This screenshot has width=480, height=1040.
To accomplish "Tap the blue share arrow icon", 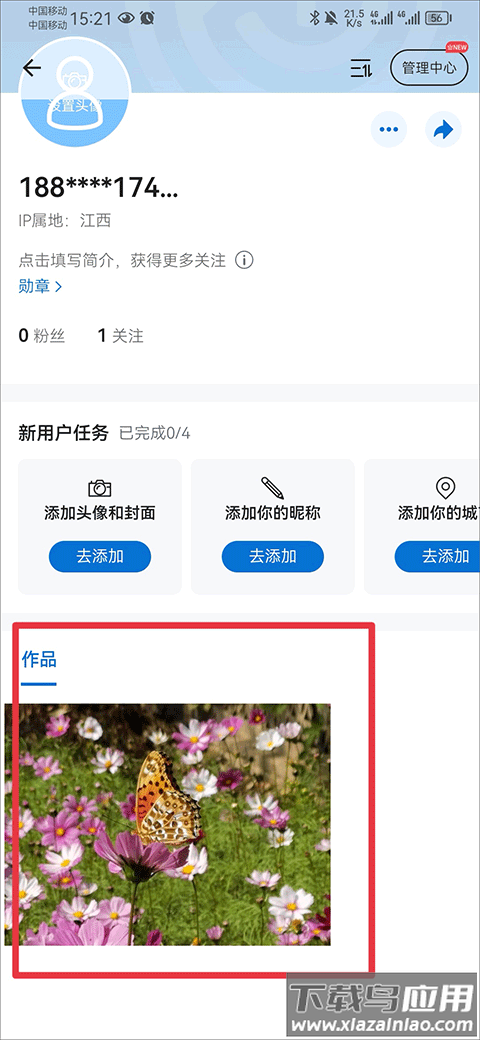I will [x=443, y=129].
